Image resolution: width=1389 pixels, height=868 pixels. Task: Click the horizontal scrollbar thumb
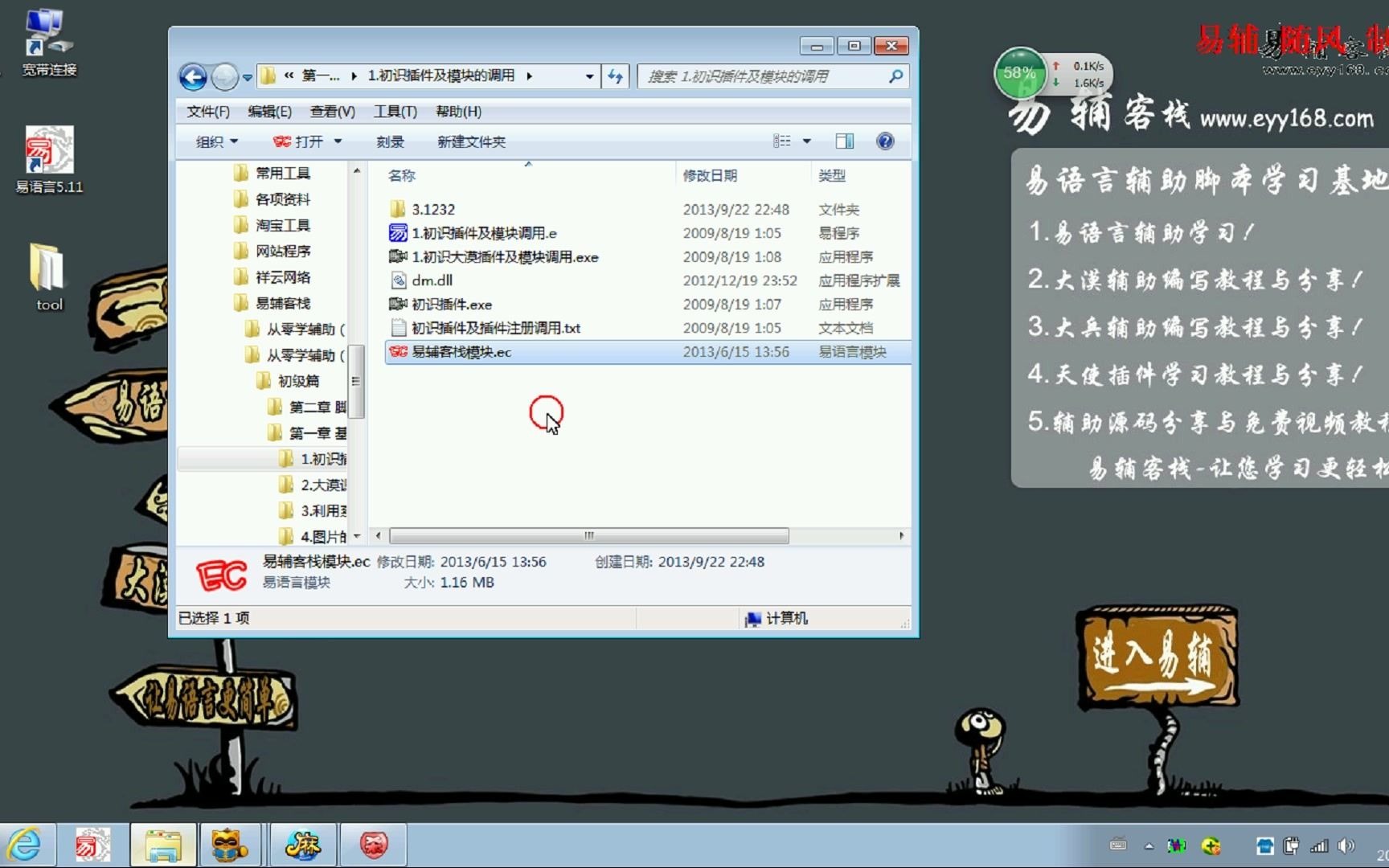(588, 535)
